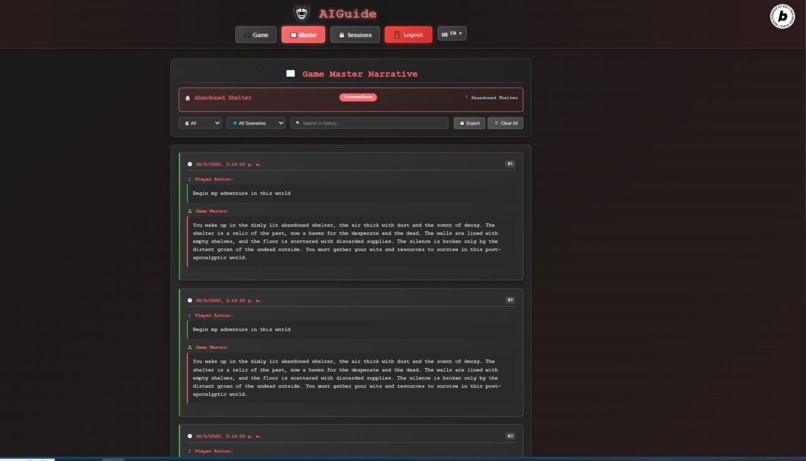Click the Game Master narrative paragraph in entry #2
The width and height of the screenshot is (806, 461).
click(346, 378)
